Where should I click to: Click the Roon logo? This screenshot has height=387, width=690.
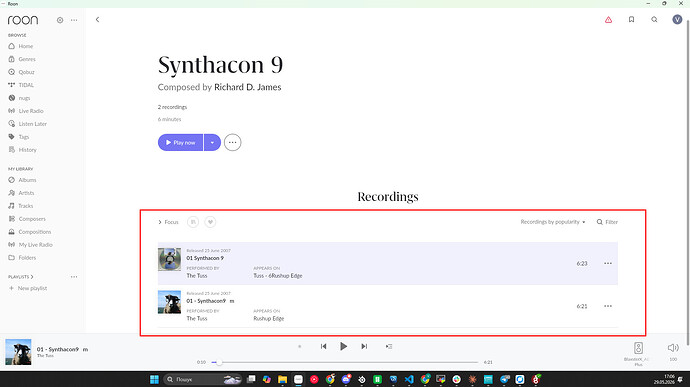[23, 20]
